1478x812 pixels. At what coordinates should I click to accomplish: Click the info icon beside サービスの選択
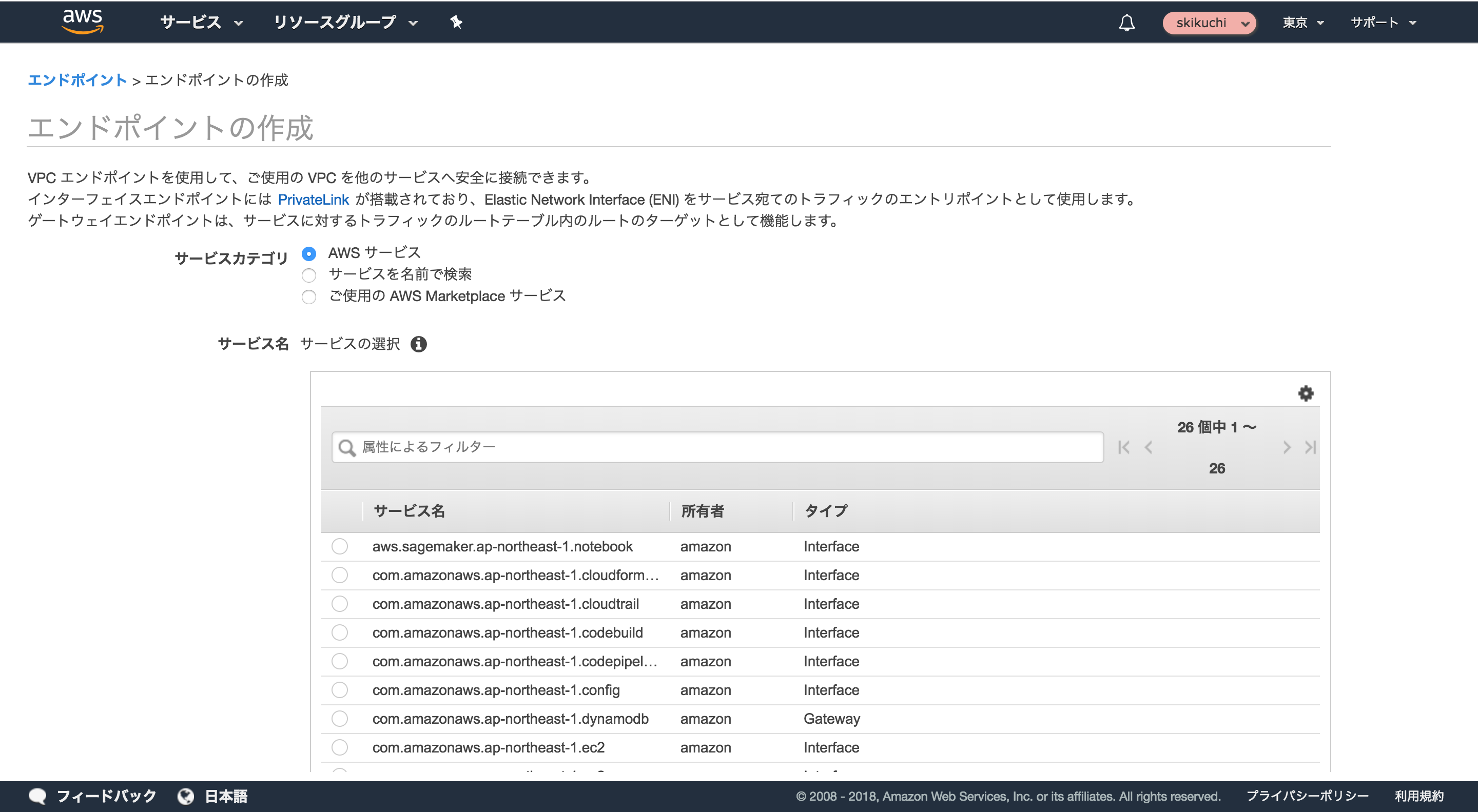(x=419, y=344)
